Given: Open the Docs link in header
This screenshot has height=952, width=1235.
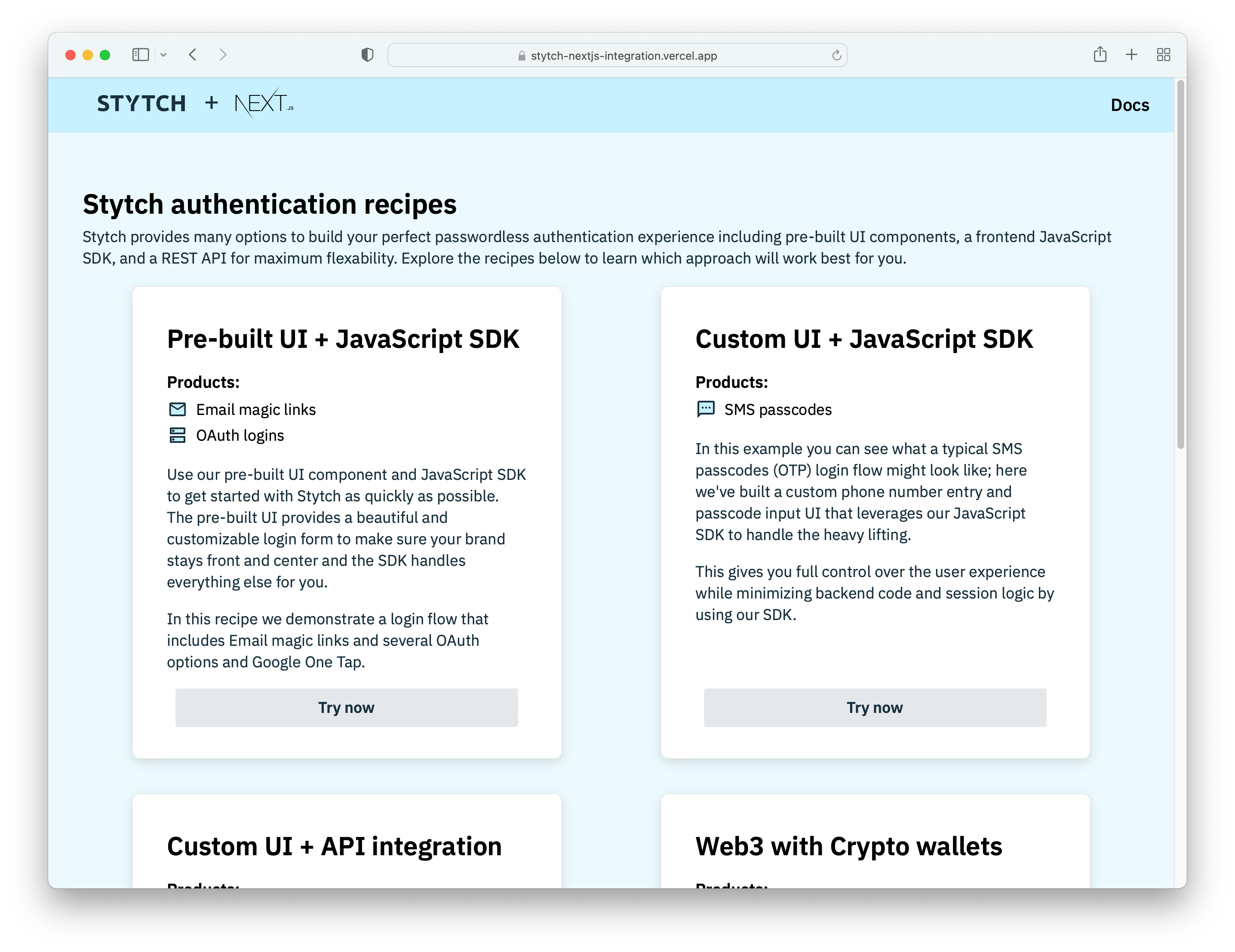Looking at the screenshot, I should [x=1130, y=104].
